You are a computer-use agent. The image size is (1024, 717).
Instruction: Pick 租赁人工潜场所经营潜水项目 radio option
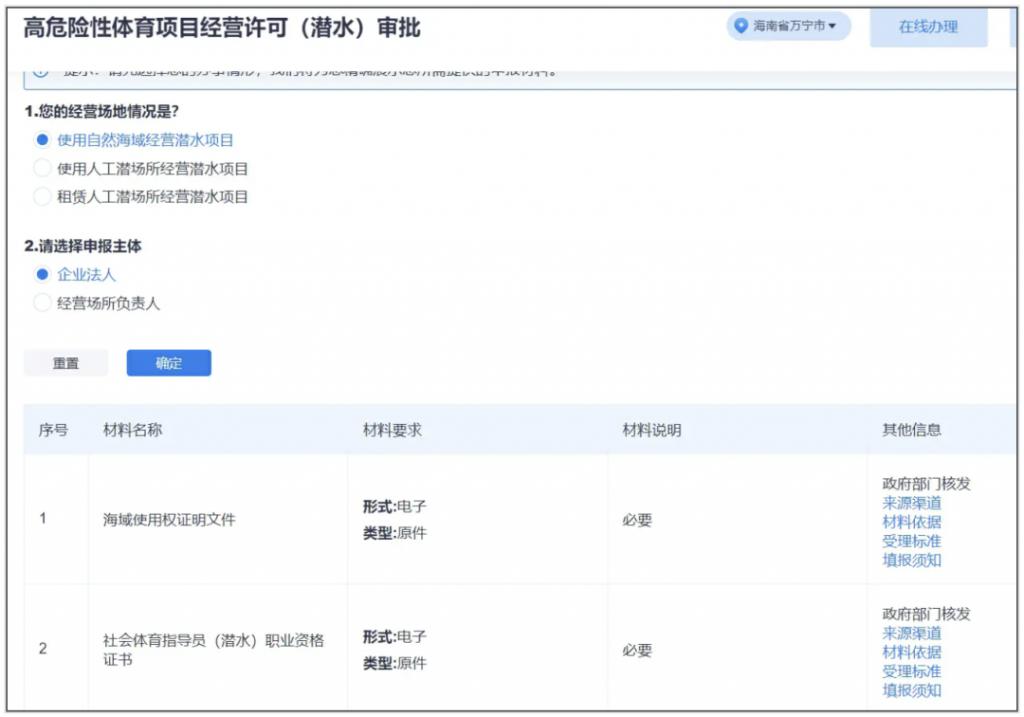[x=42, y=197]
